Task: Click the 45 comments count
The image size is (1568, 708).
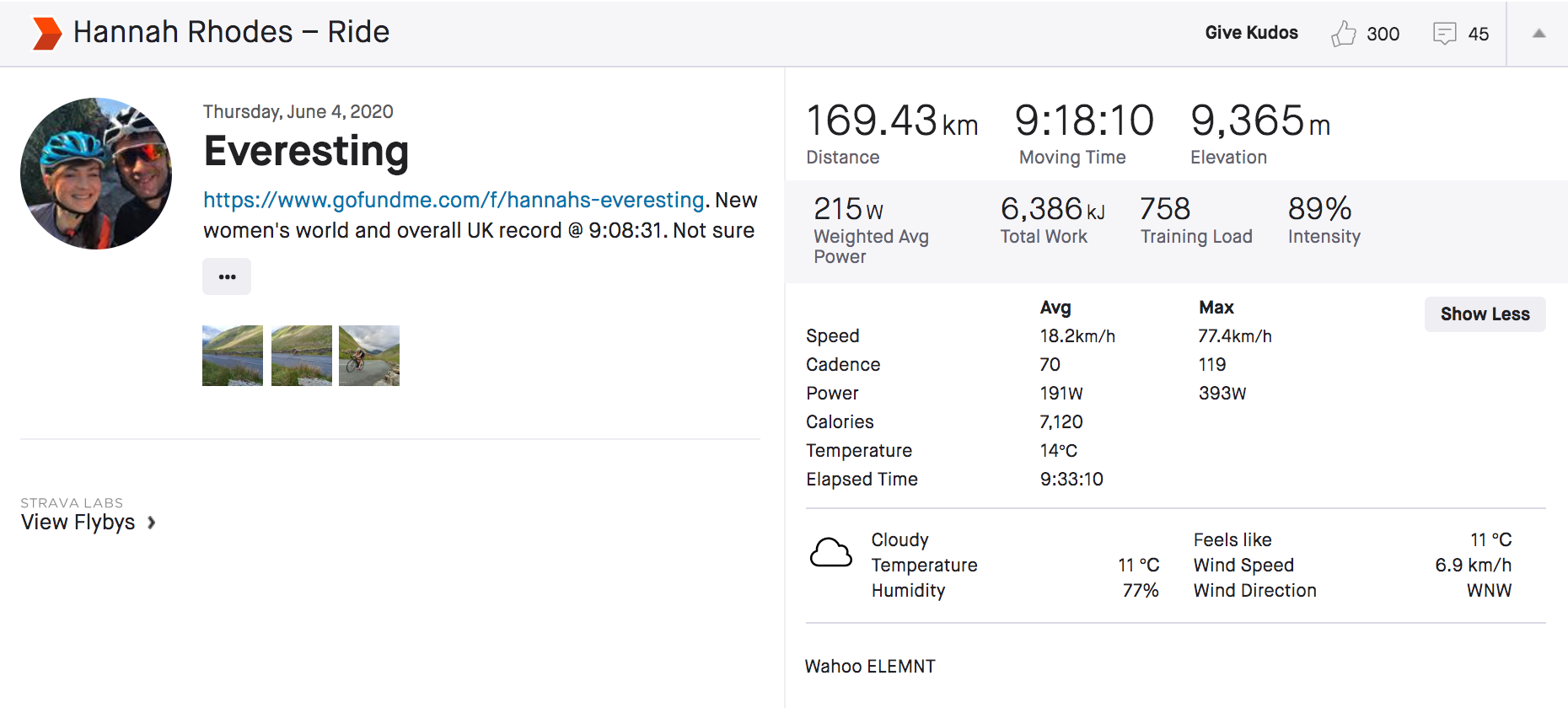Action: [x=1478, y=34]
